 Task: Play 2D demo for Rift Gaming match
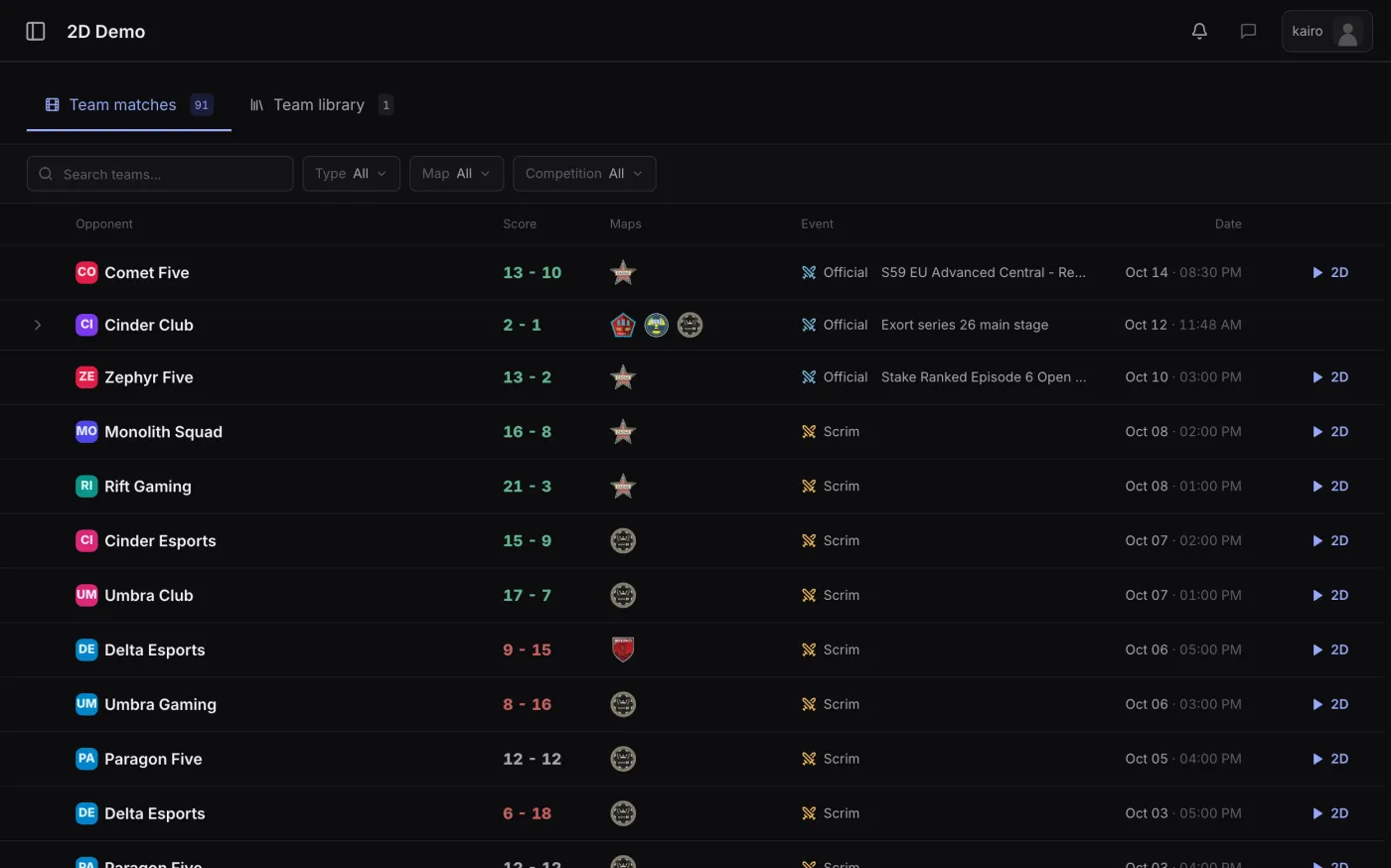[x=1330, y=487]
